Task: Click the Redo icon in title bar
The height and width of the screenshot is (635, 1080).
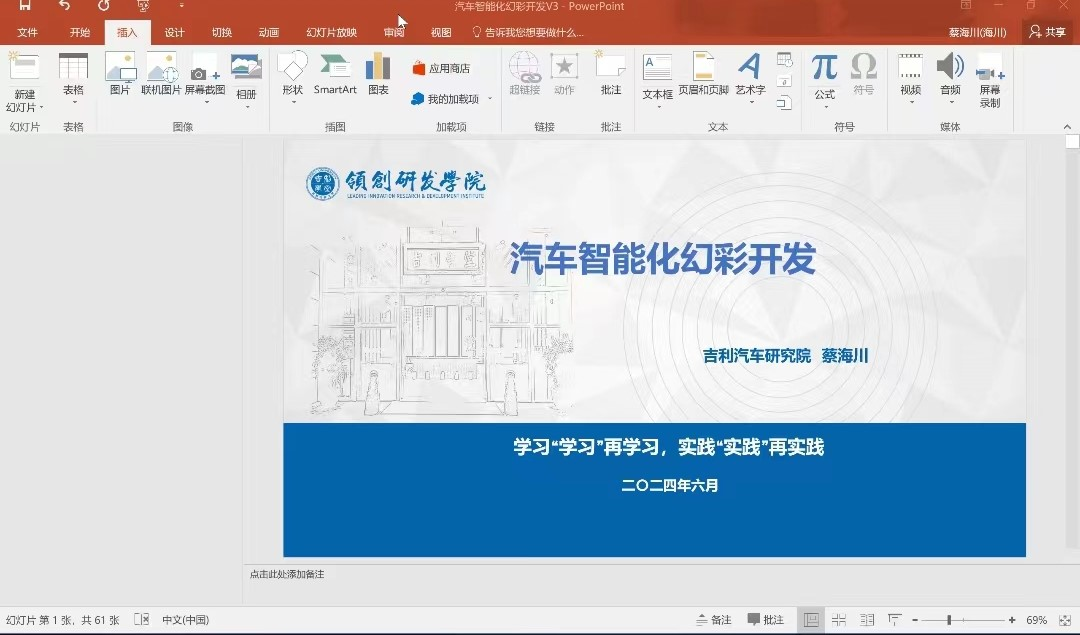Action: (x=103, y=6)
